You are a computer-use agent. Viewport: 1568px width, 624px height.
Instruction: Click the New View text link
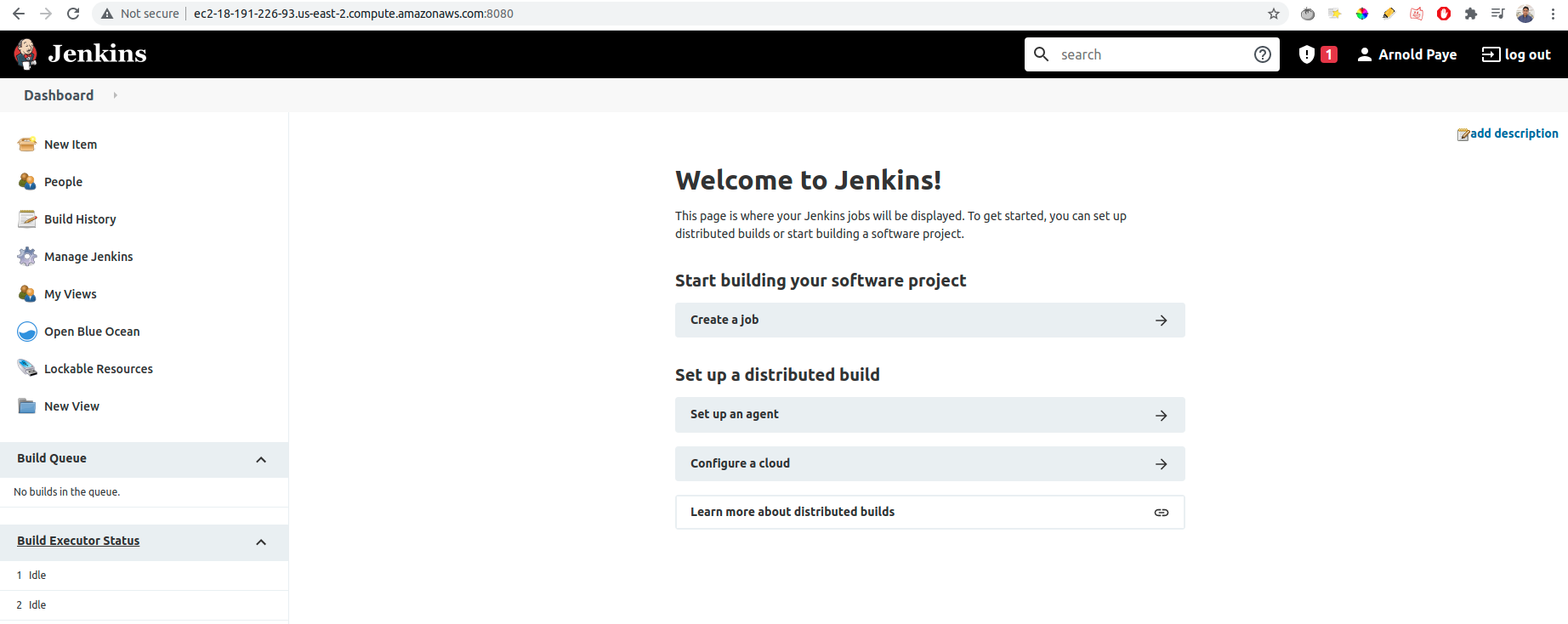pos(71,406)
